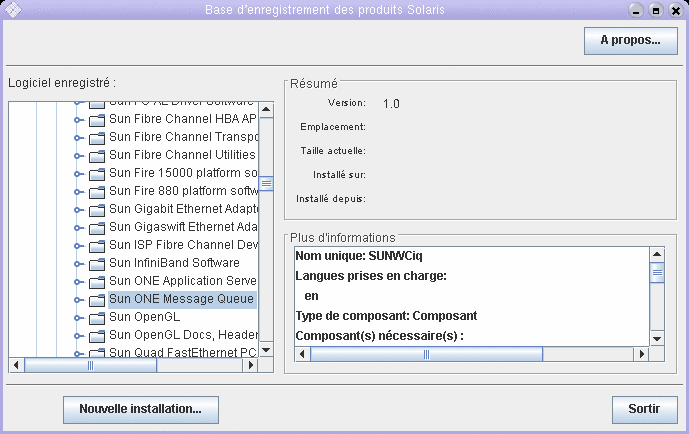Click folder icon beside Sun Fire 880 platform

[x=97, y=192]
